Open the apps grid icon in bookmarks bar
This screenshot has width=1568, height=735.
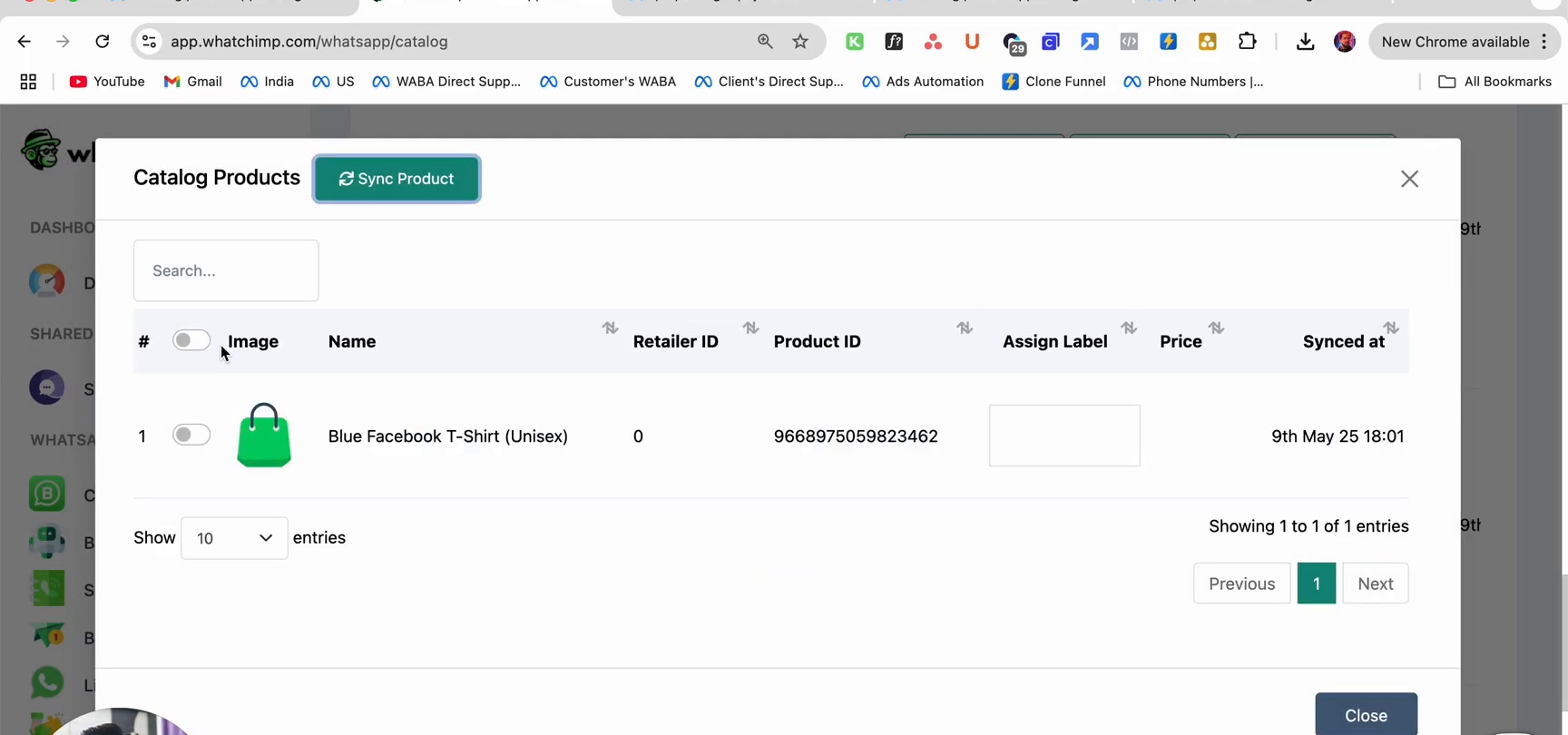(28, 82)
